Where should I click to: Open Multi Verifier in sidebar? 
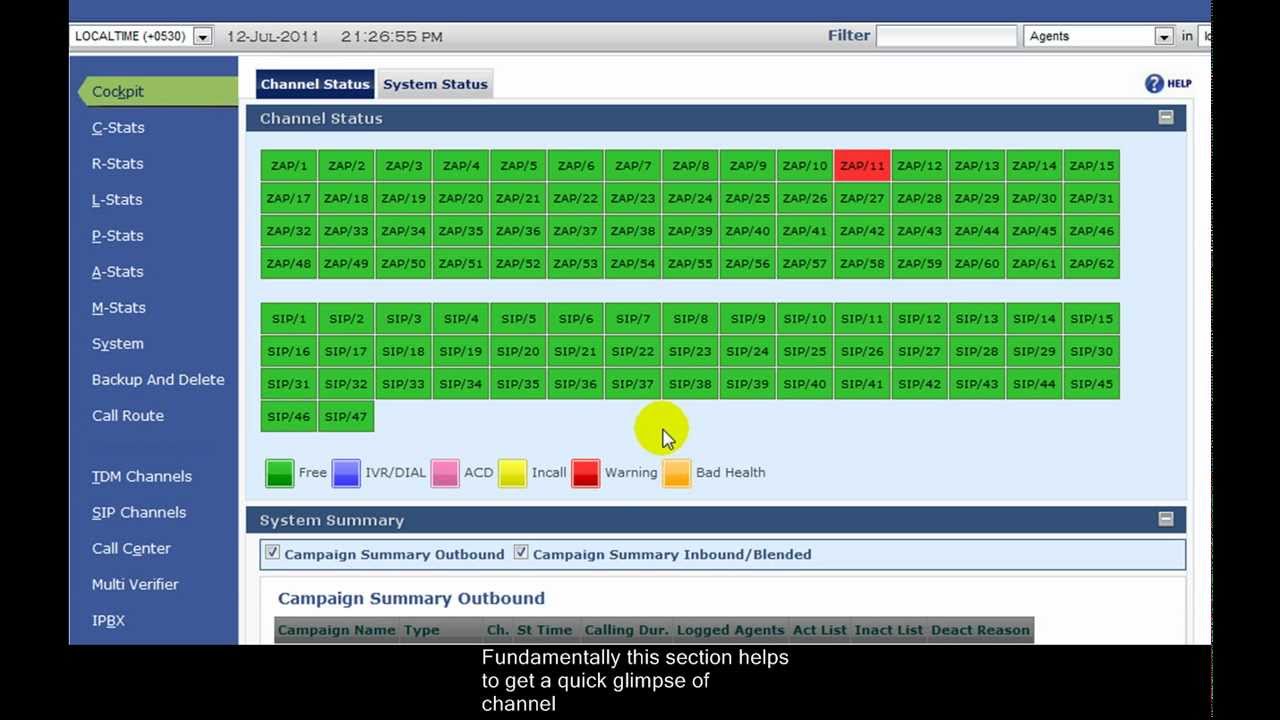coord(135,584)
